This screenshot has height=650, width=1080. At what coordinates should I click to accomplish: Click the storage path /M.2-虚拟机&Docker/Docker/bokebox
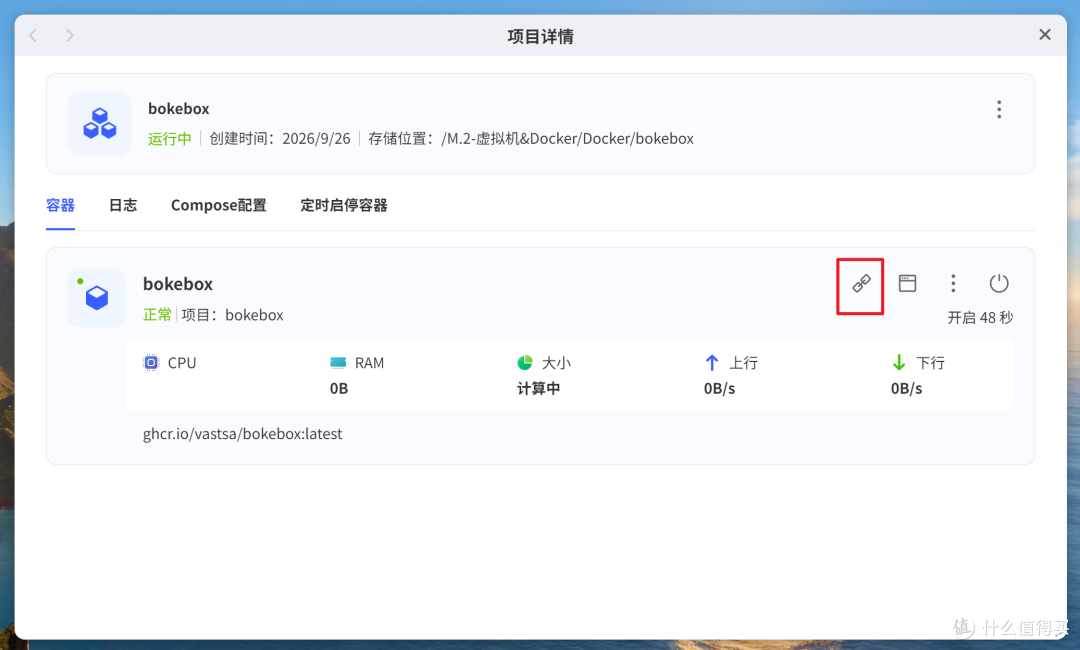568,138
